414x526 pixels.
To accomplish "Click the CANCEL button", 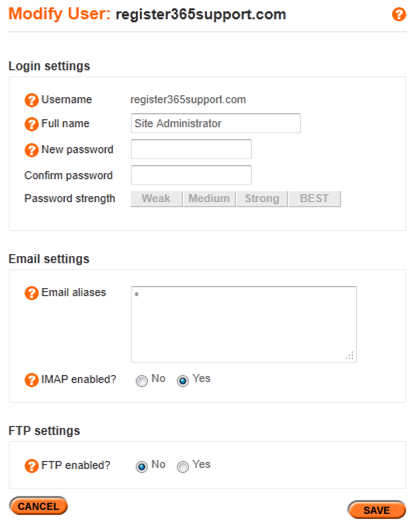I will [38, 506].
